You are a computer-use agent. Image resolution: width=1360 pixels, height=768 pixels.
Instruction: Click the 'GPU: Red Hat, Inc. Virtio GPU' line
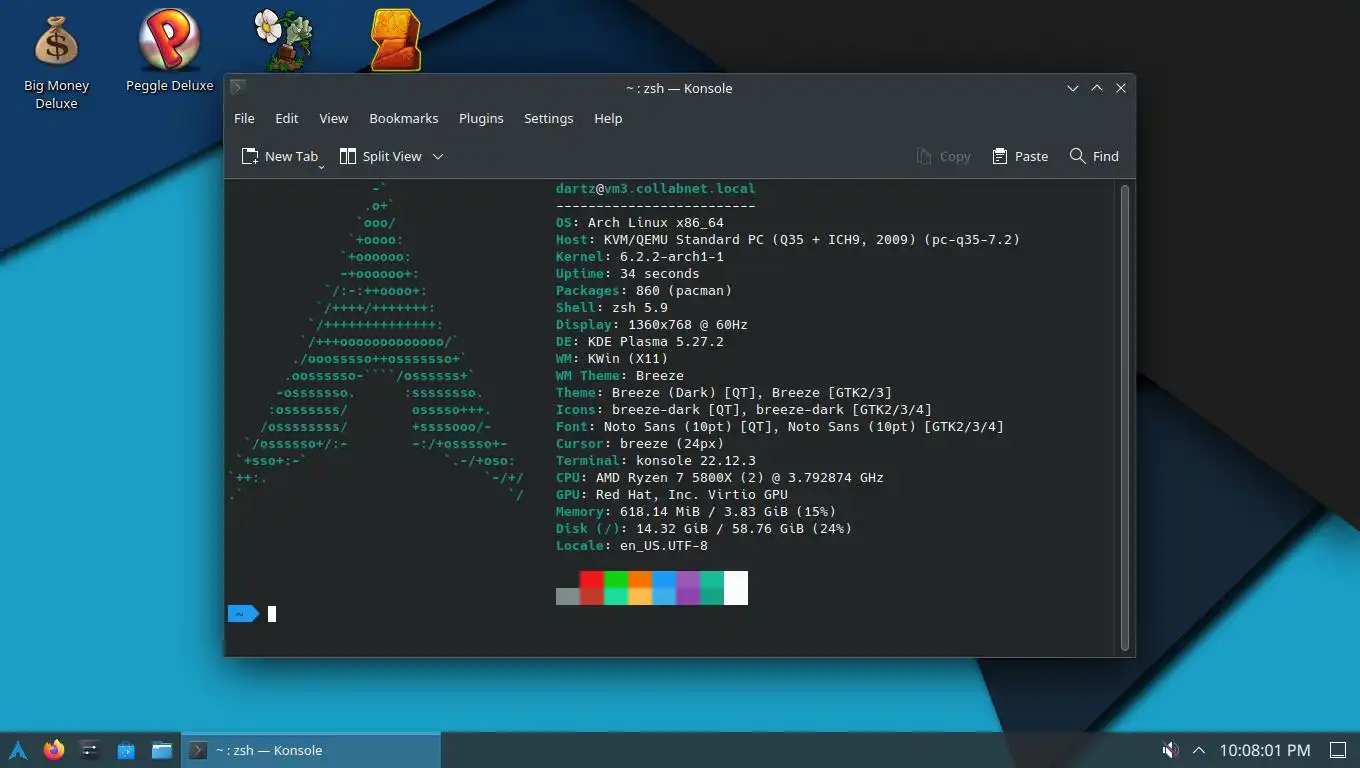tap(672, 494)
